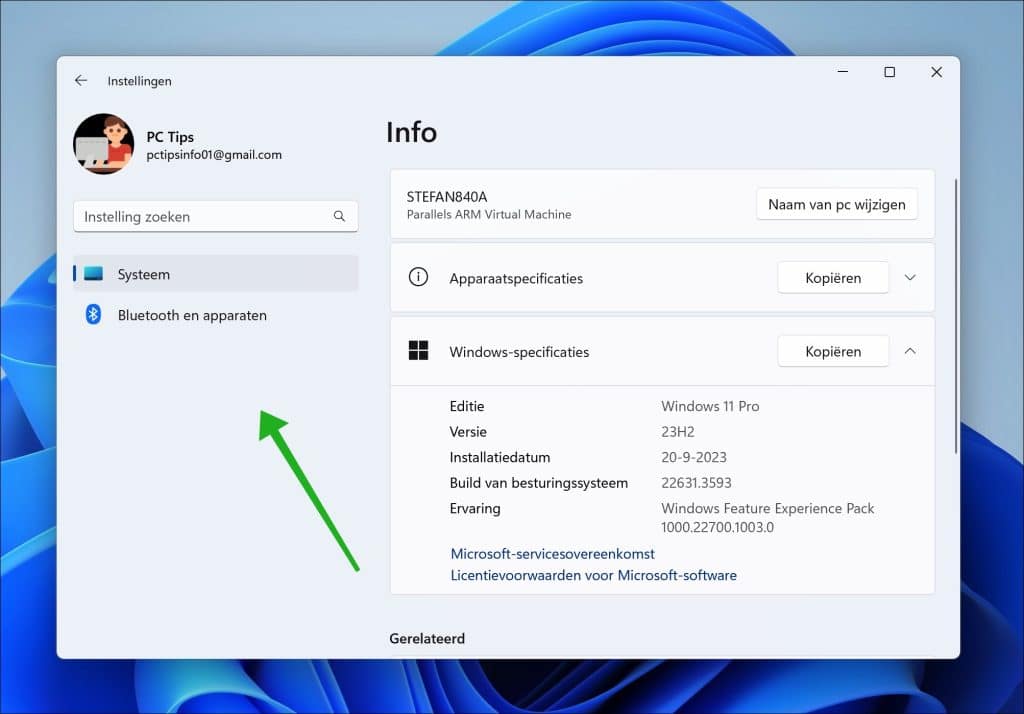Click the Build van besturingssysteem label
Screen dimensions: 1024x714
click(539, 482)
